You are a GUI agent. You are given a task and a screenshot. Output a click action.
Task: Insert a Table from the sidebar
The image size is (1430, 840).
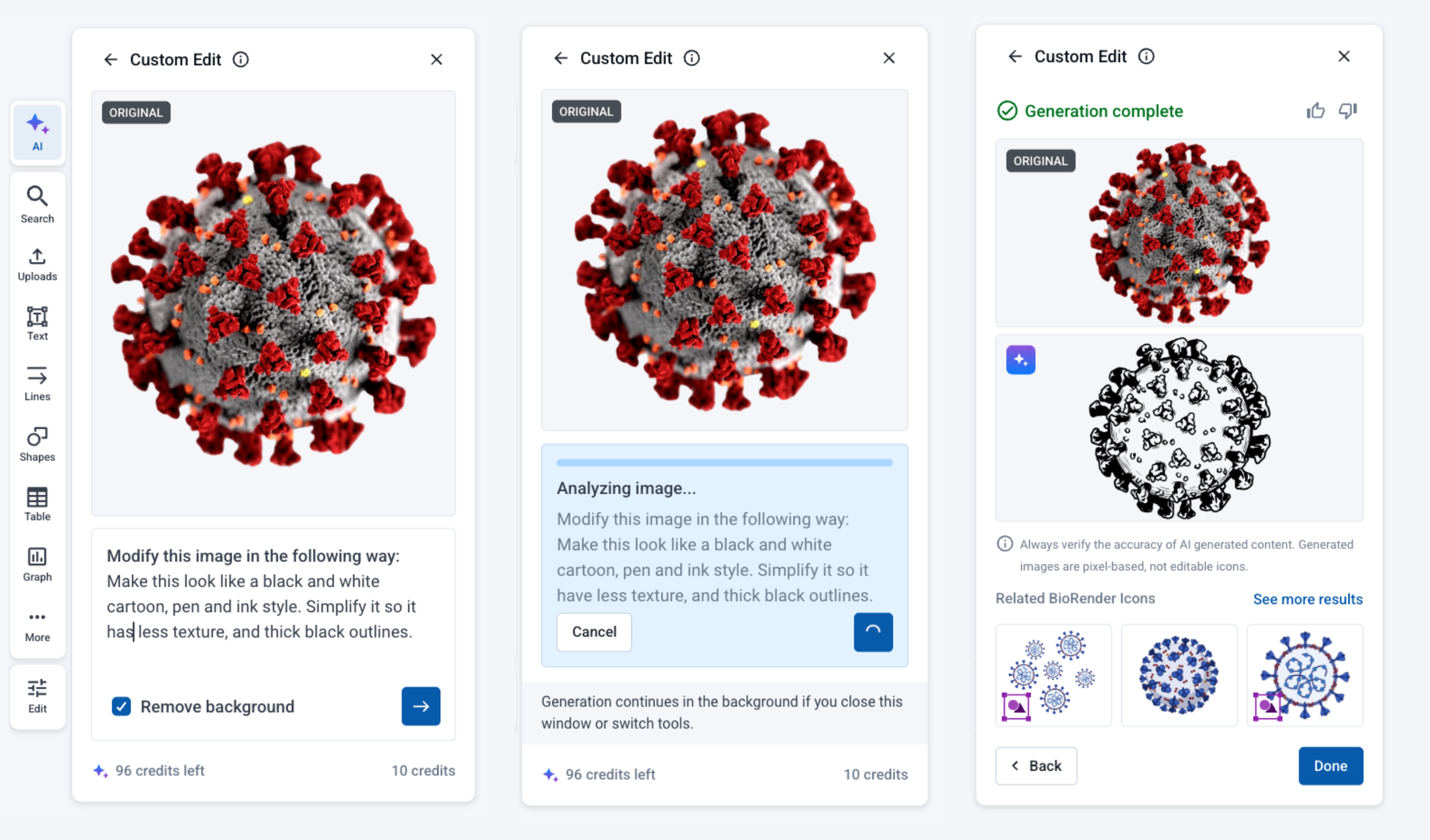click(37, 504)
